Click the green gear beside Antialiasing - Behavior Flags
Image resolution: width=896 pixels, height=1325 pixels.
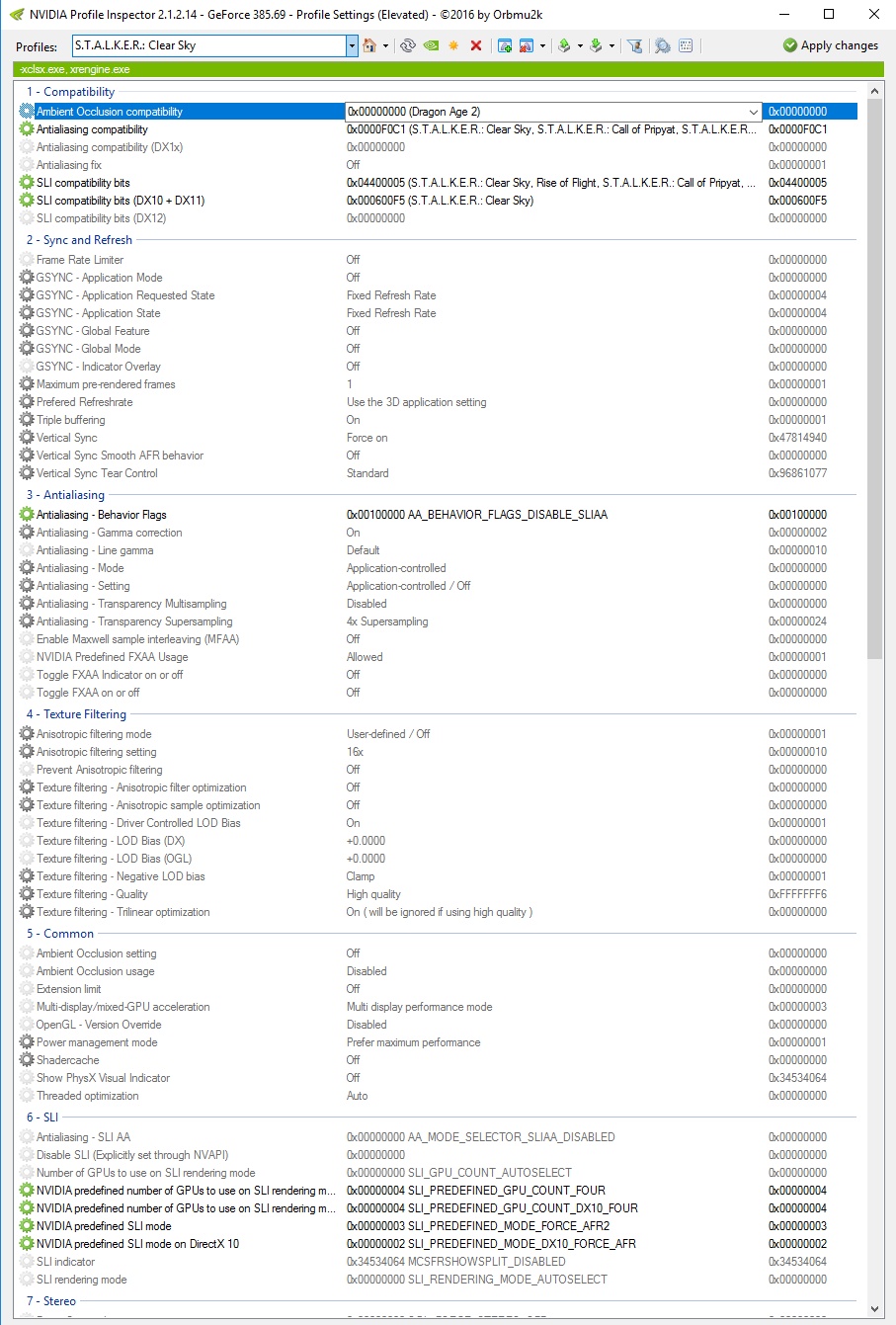[x=27, y=515]
